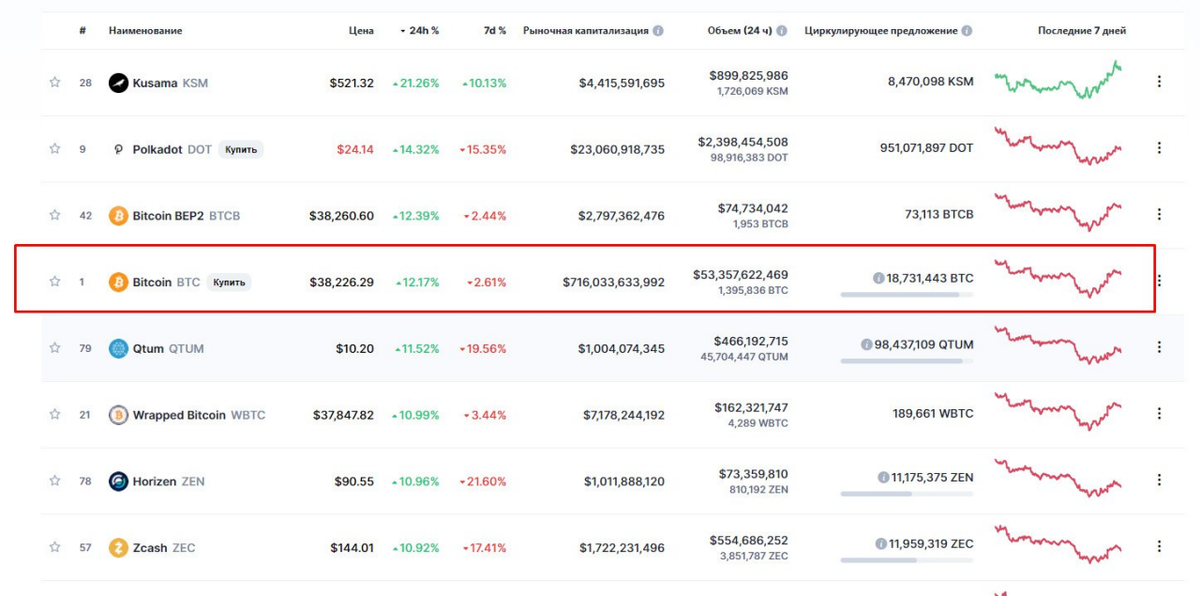Click info icon beside 11,175,375 ZEN supply

click(x=883, y=477)
